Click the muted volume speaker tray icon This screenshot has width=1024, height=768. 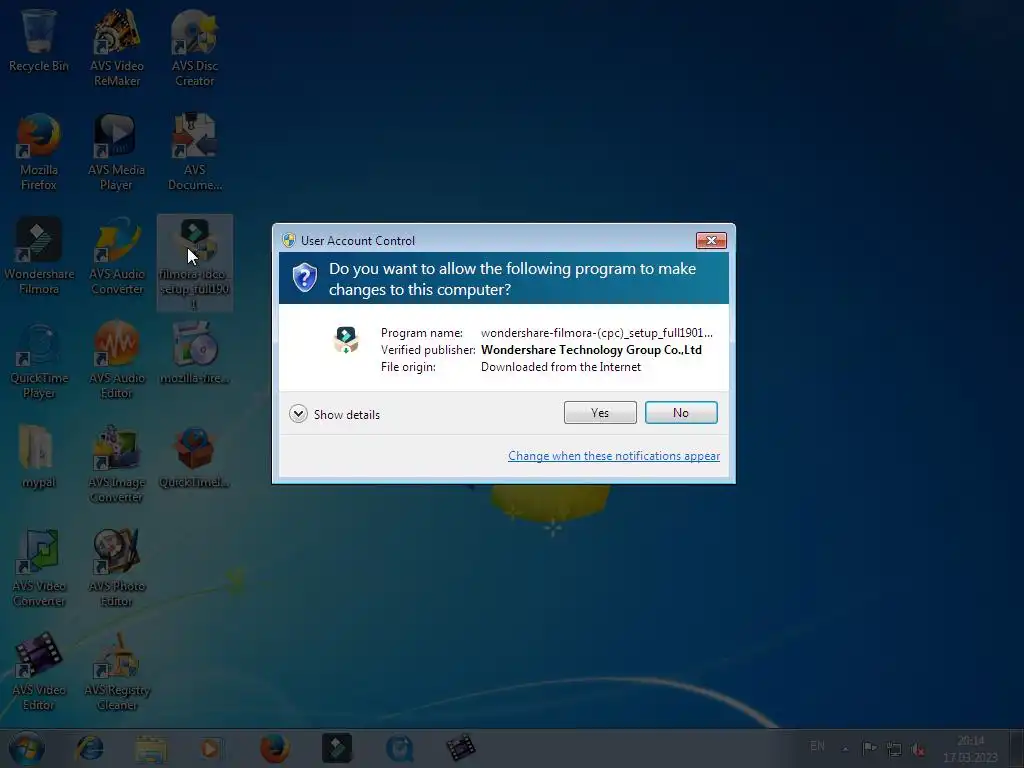tap(918, 748)
